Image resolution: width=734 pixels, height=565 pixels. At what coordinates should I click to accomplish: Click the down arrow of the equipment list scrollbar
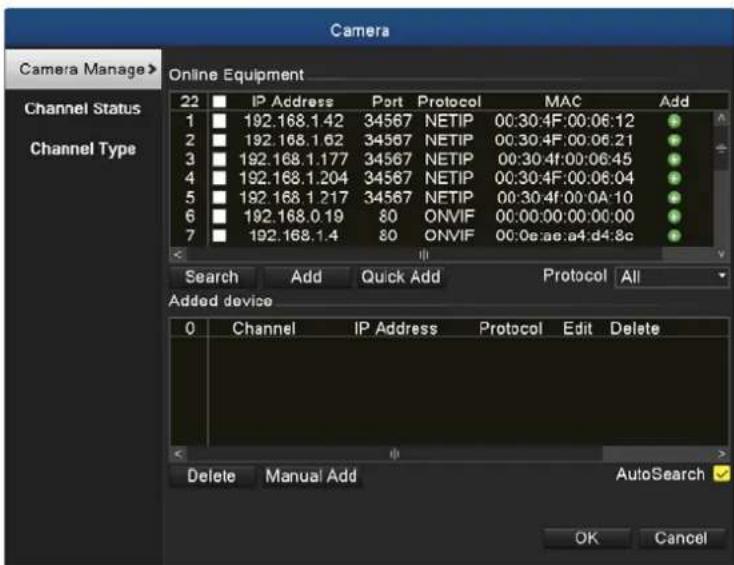click(721, 254)
